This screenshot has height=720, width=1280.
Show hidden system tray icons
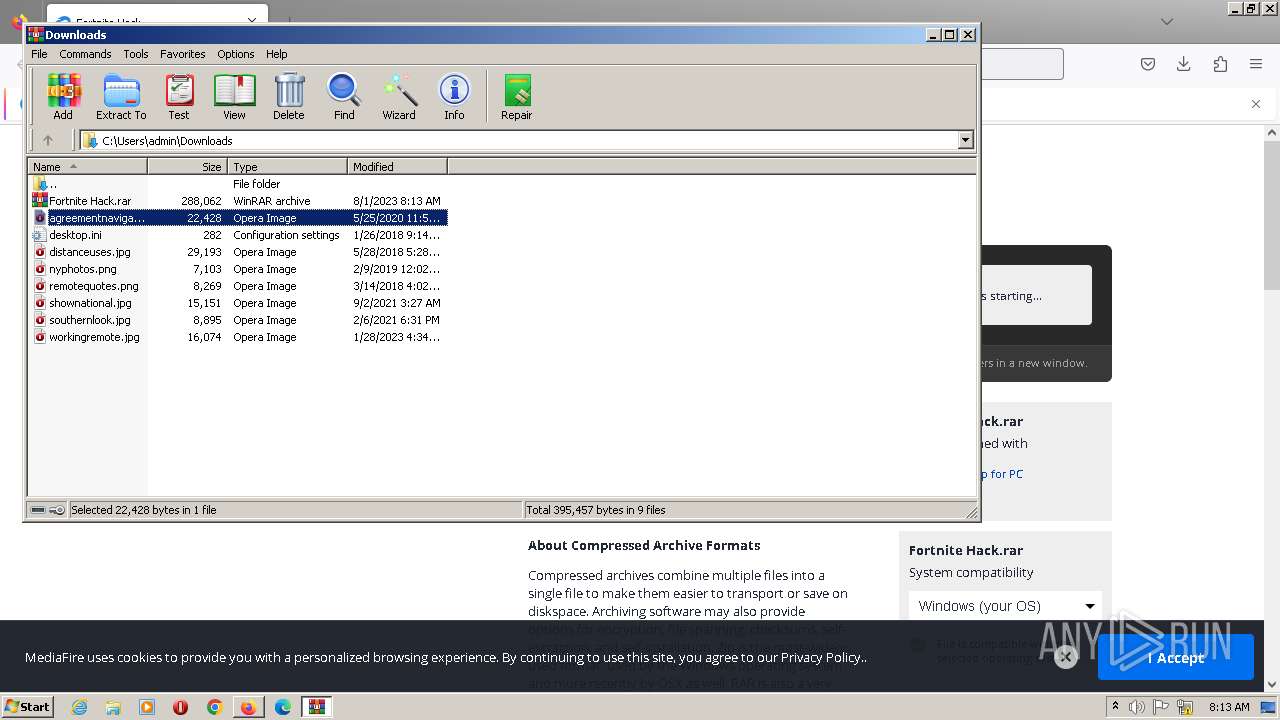click(1116, 706)
